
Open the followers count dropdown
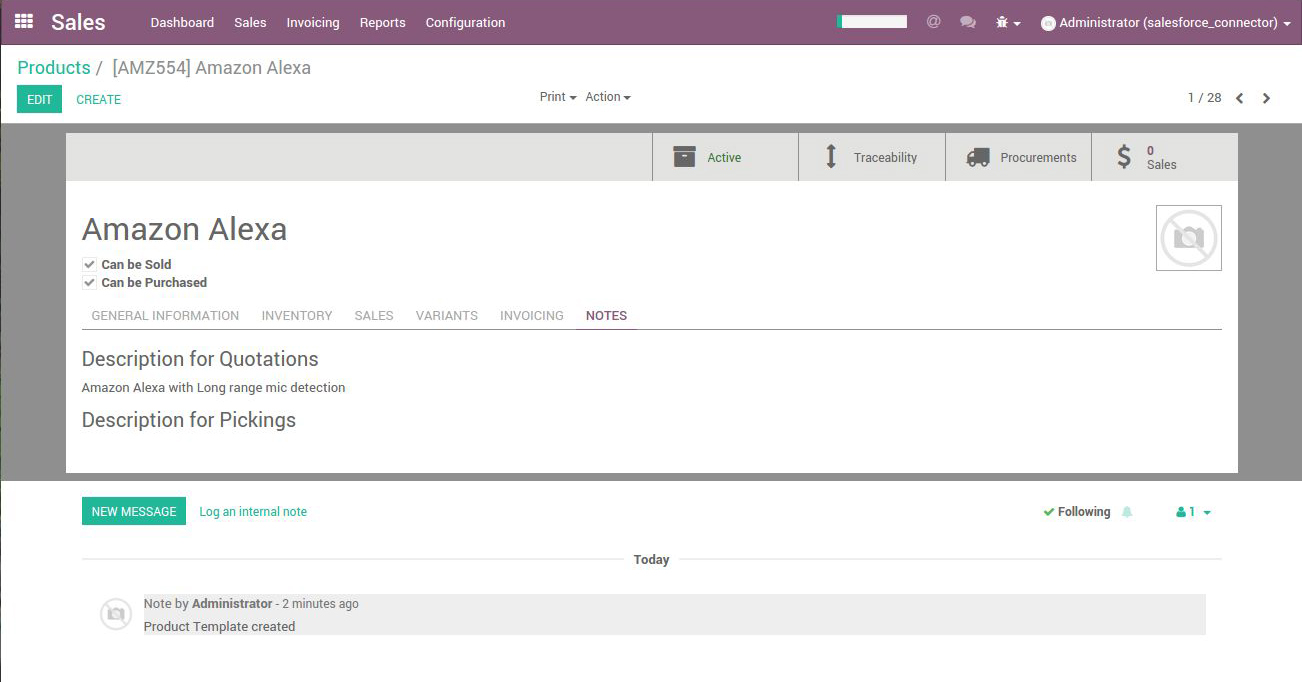click(1193, 512)
